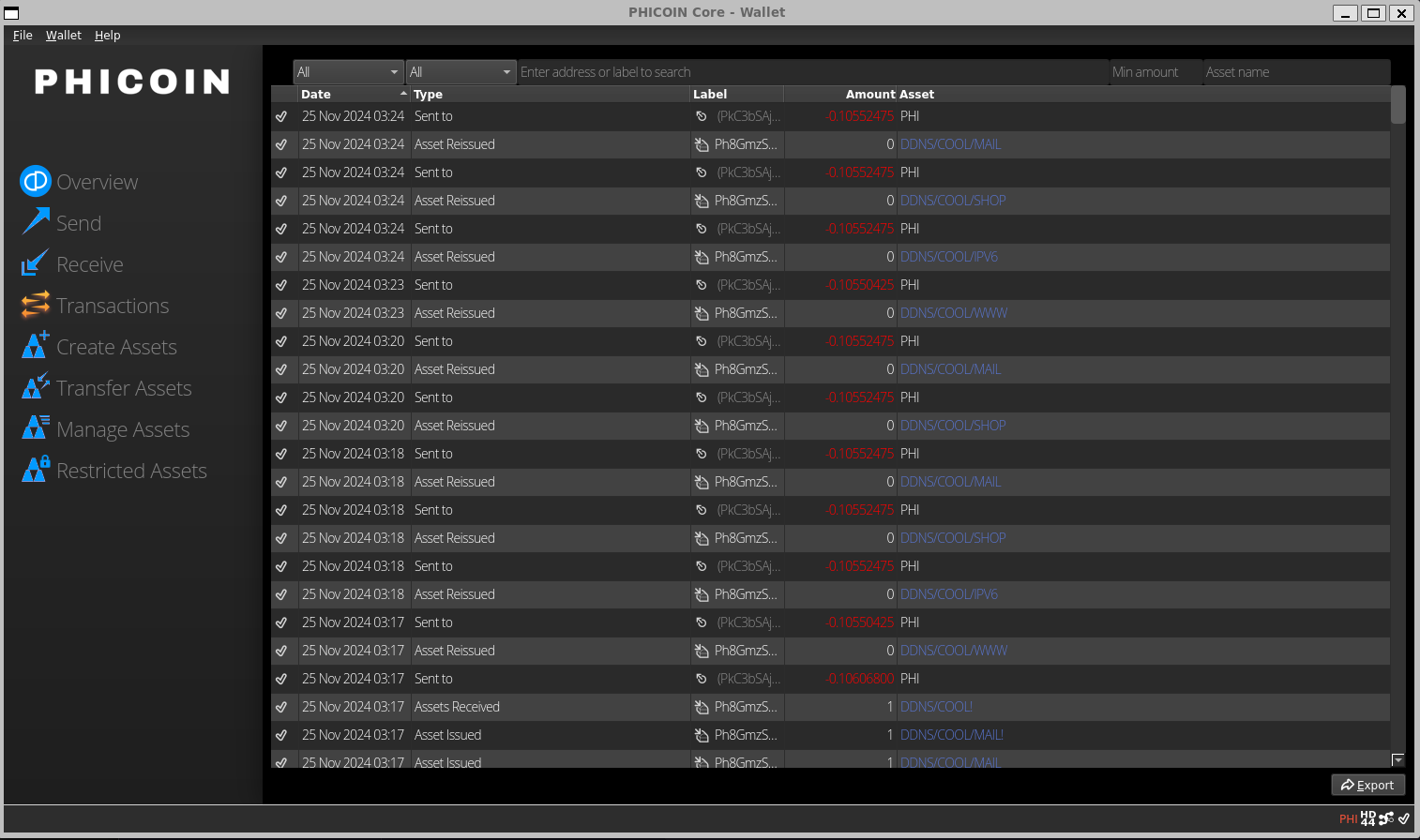Click the Create Assets icon

(36, 346)
